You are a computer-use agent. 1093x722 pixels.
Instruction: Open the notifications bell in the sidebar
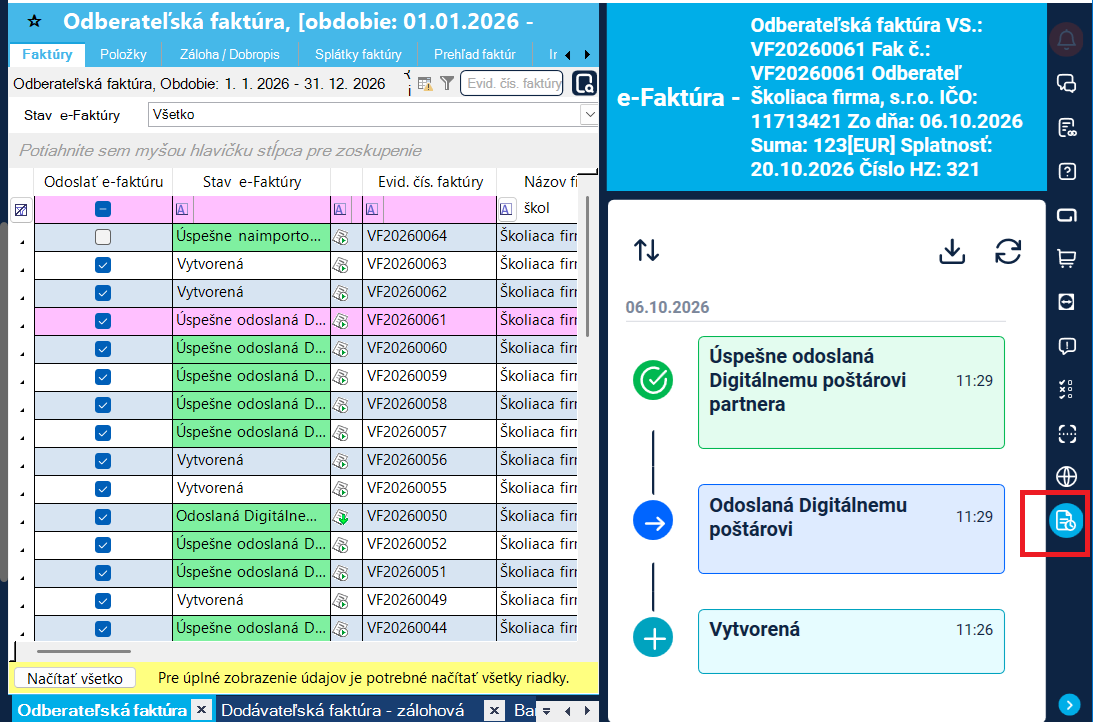pyautogui.click(x=1067, y=40)
